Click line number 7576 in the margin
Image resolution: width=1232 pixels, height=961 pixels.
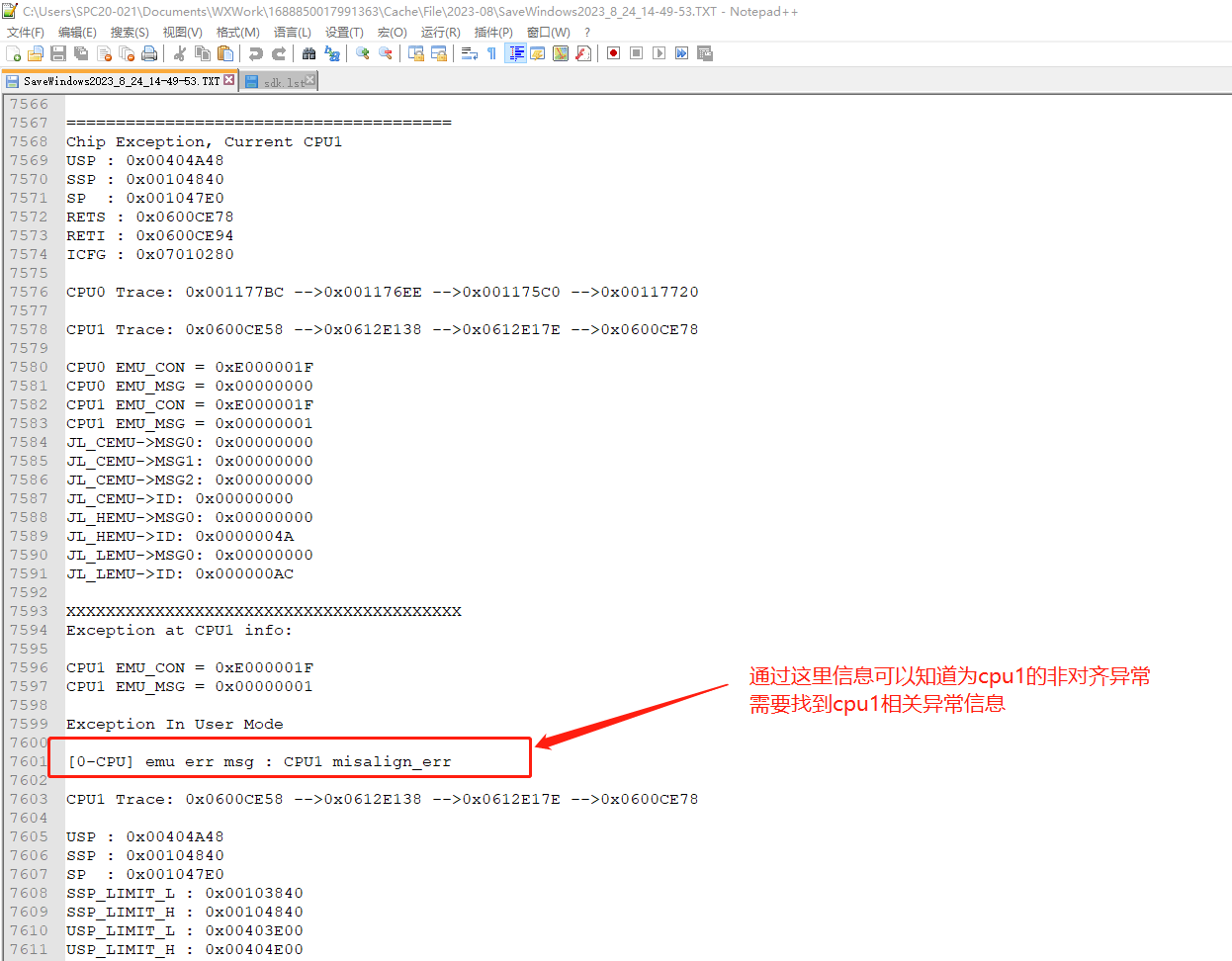(29, 292)
